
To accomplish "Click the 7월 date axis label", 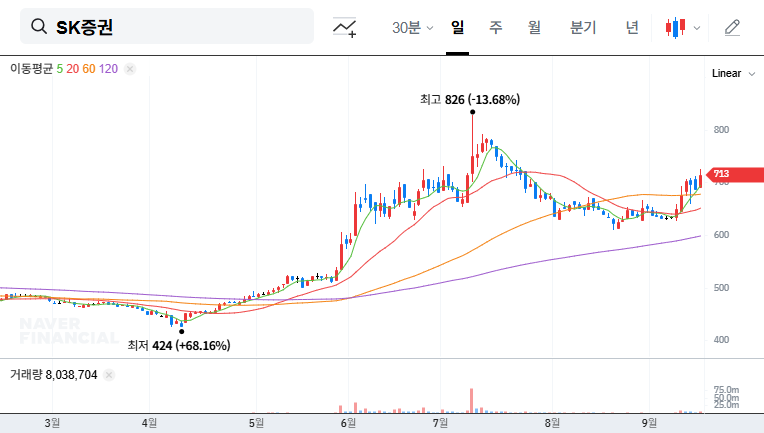I will (440, 423).
